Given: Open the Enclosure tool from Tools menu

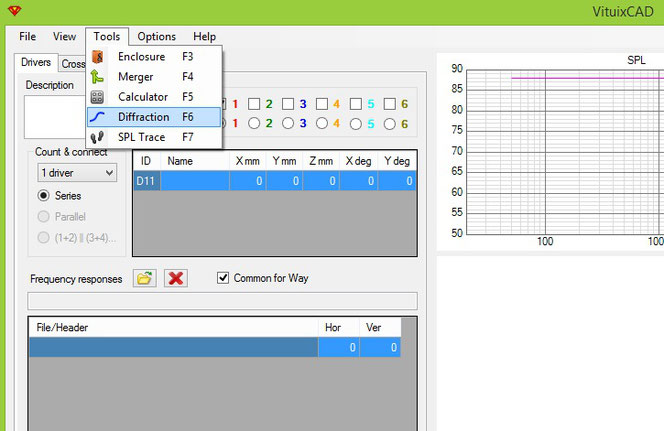Looking at the screenshot, I should 154,57.
